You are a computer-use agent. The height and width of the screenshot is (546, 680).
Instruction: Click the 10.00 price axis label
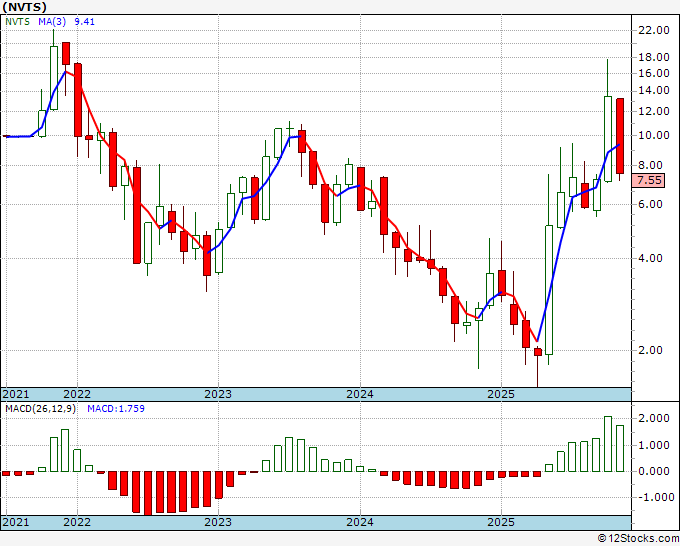(x=654, y=135)
